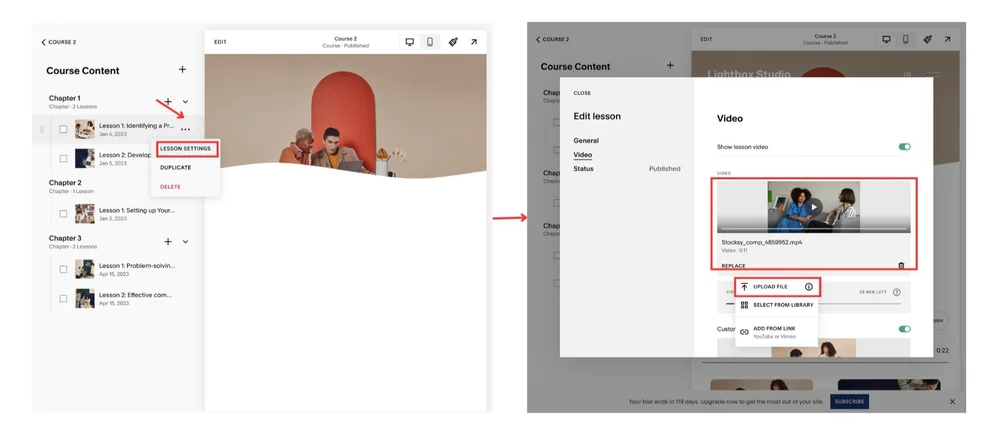This screenshot has width=1000, height=445.
Task: Open thumbnail of Lesson 1: Identifying a Pr...
Action: (85, 129)
